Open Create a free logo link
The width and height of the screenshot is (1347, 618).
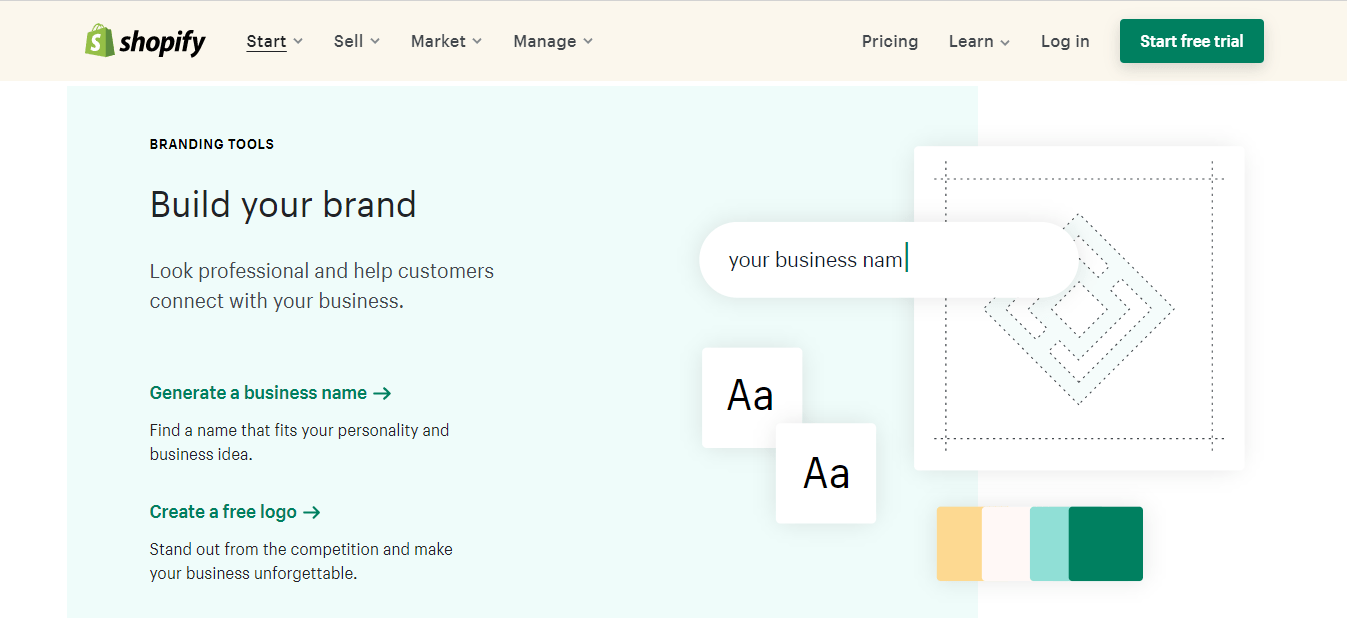point(223,512)
